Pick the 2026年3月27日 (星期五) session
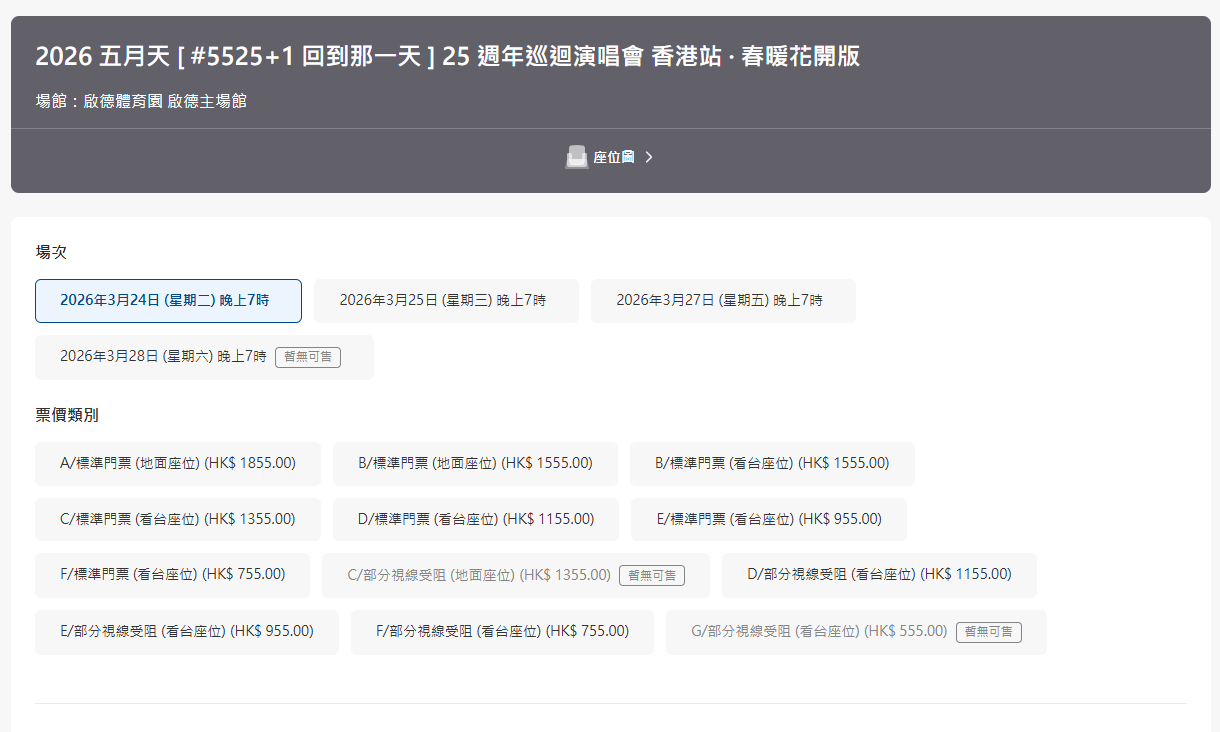Screen dimensions: 1220x732 [x=722, y=300]
